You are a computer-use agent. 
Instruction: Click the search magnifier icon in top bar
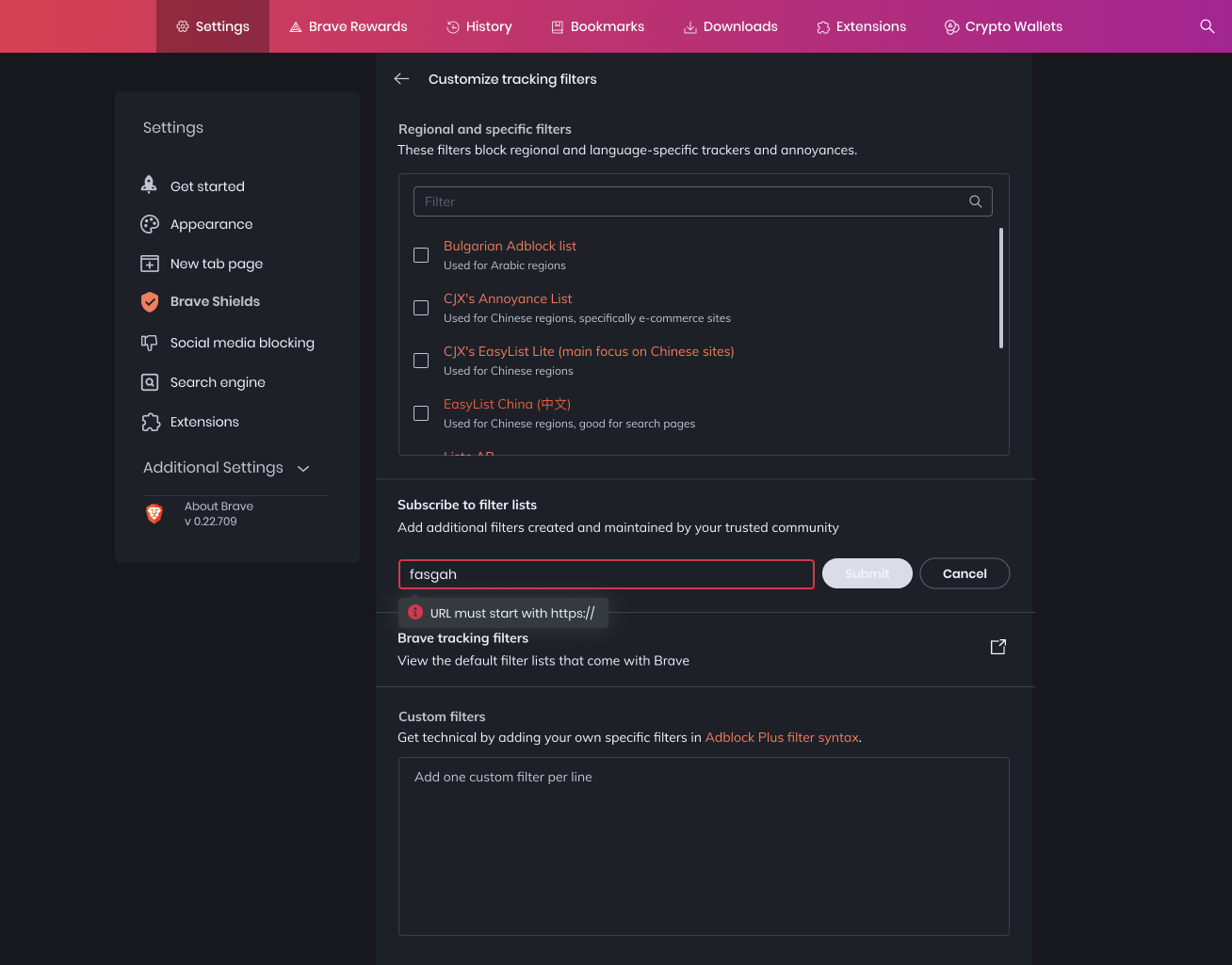pos(1207,26)
